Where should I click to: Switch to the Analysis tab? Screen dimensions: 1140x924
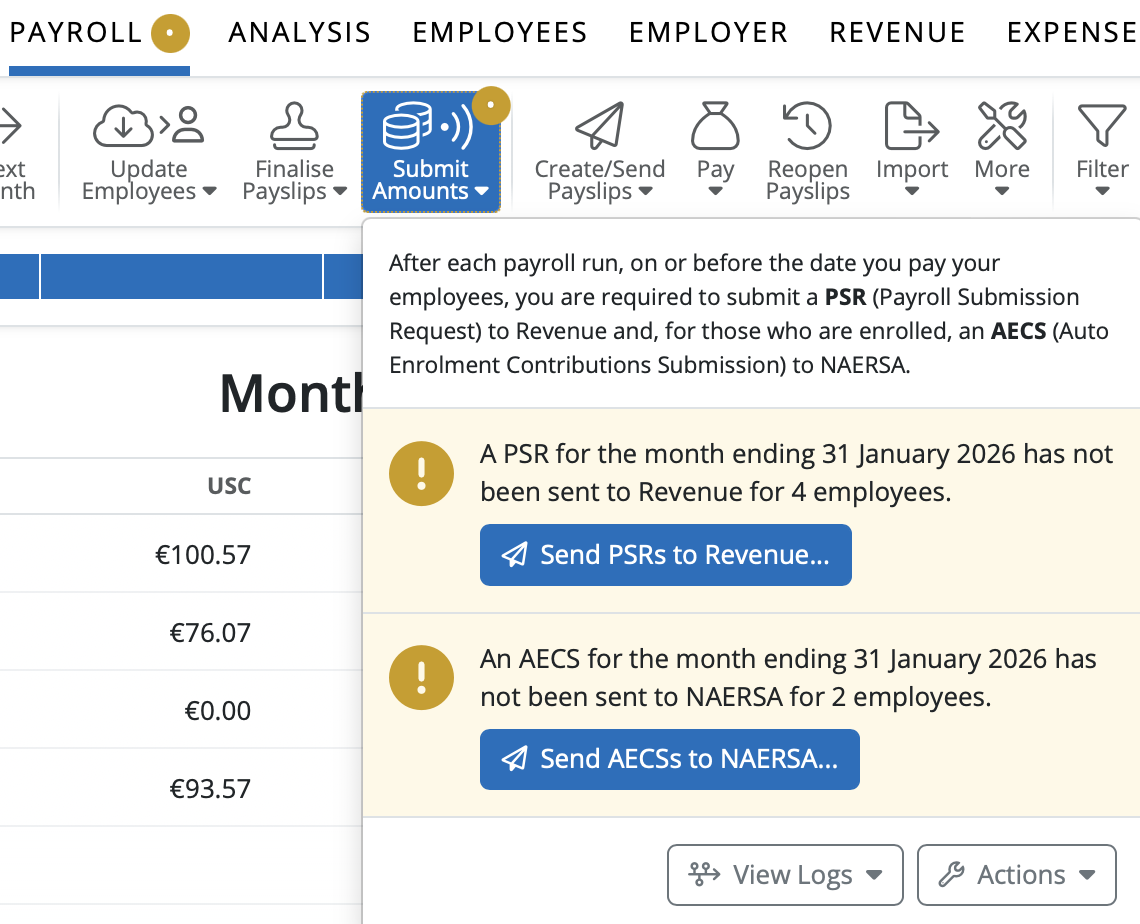(299, 33)
